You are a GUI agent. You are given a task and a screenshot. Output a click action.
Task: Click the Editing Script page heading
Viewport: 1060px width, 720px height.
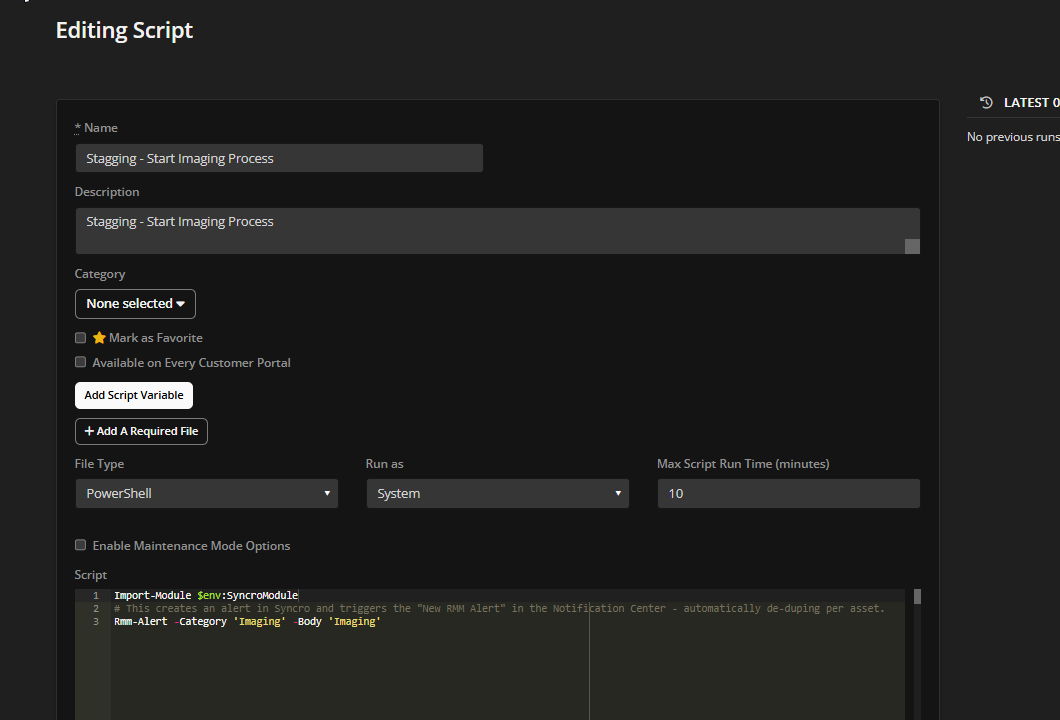tap(124, 30)
